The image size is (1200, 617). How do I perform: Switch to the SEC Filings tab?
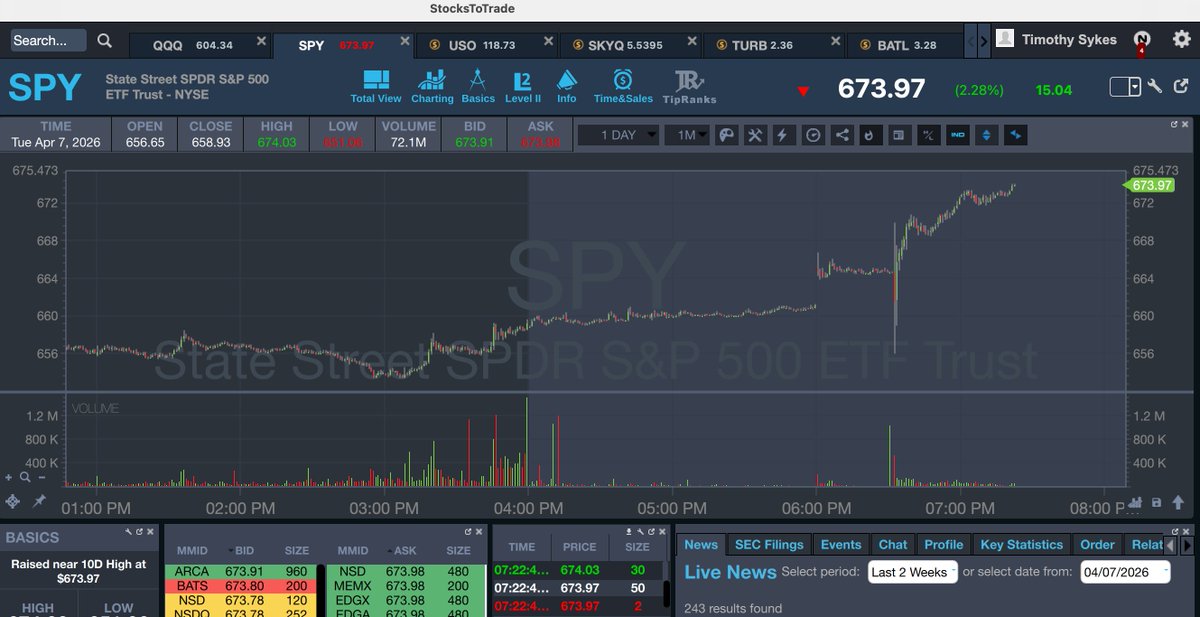pos(768,544)
